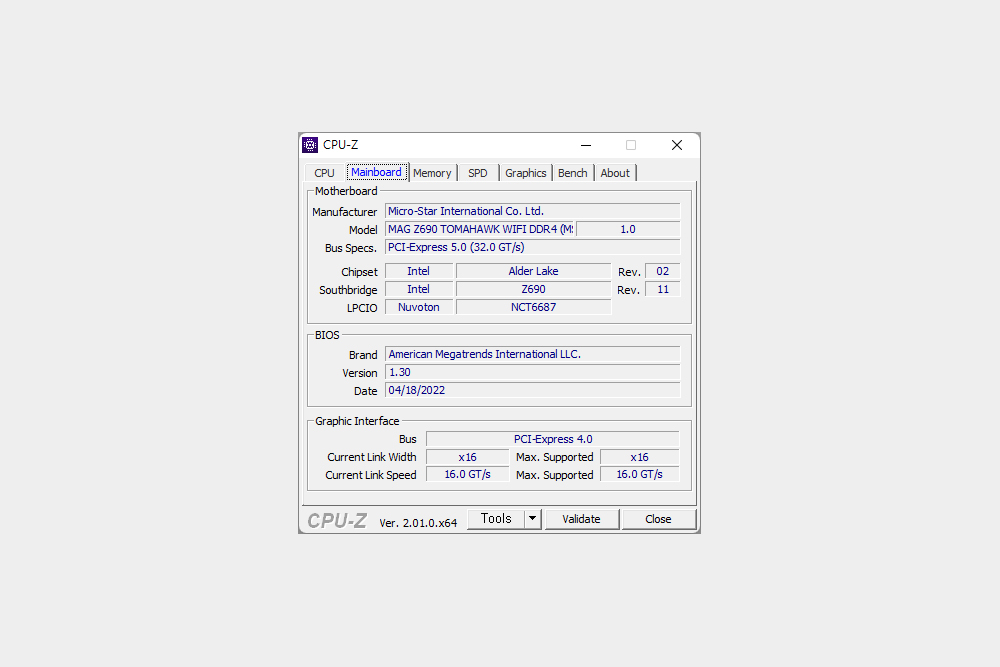The width and height of the screenshot is (1000, 667).
Task: Click the Z690 southbridge value
Action: (x=534, y=289)
